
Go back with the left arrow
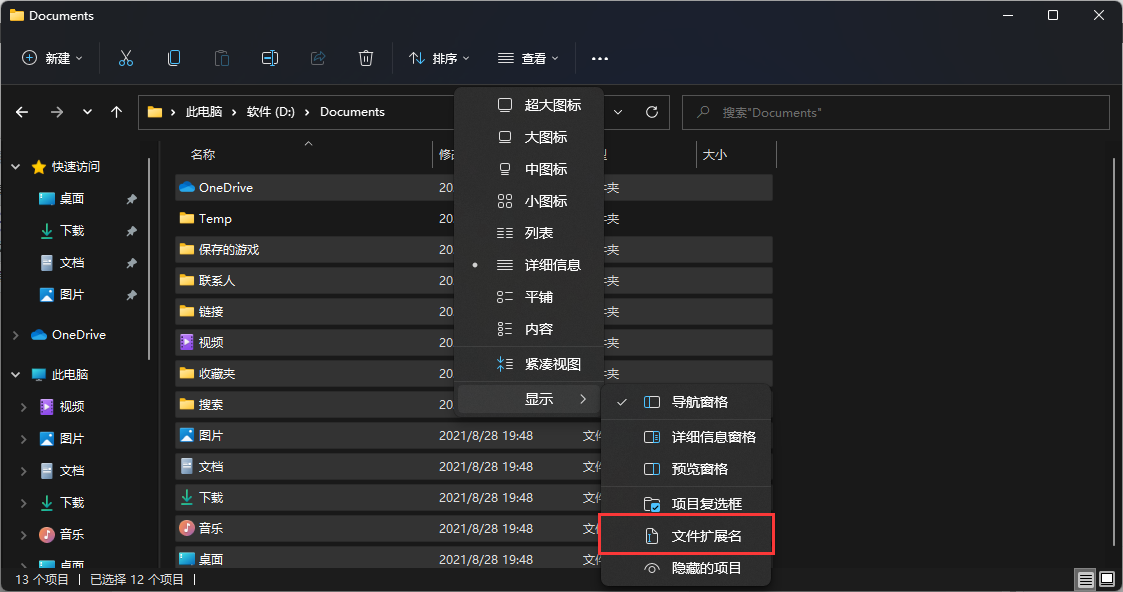click(x=22, y=112)
